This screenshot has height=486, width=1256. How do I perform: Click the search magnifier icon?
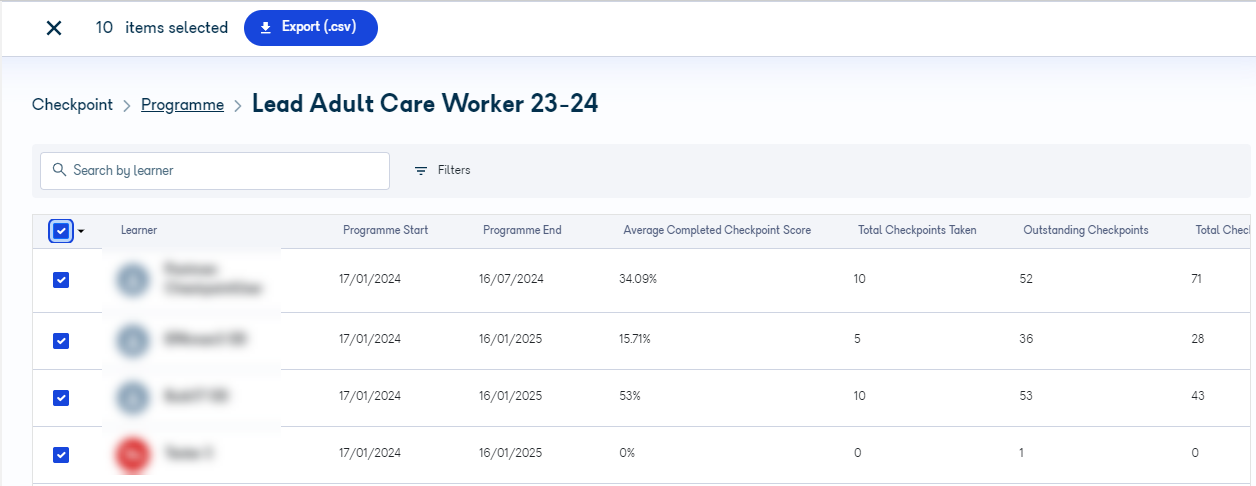pyautogui.click(x=60, y=170)
